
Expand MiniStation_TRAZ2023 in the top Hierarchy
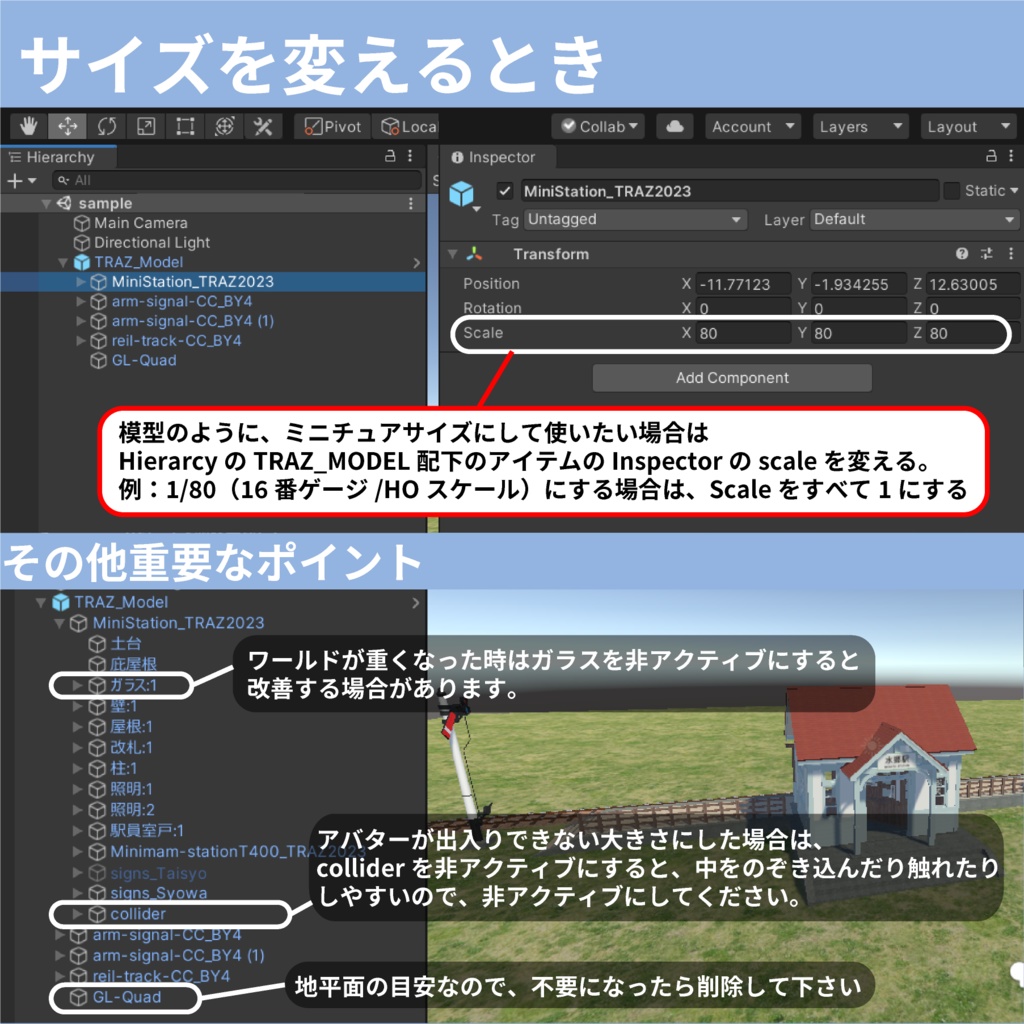click(x=81, y=282)
